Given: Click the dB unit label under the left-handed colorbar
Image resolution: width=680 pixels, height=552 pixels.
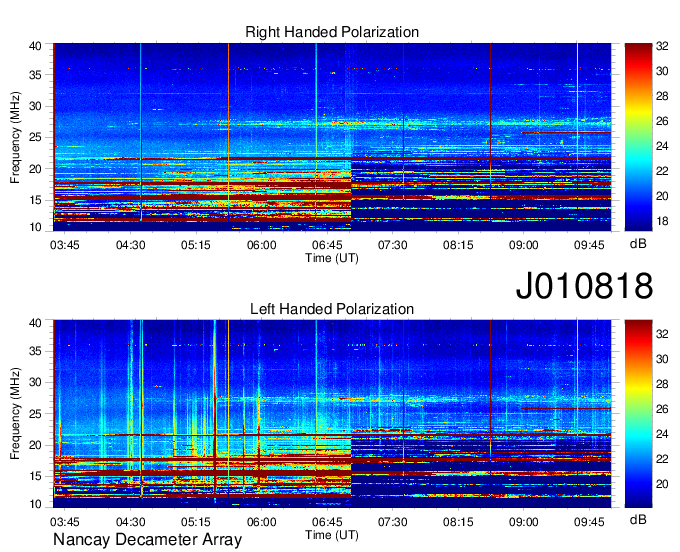Looking at the screenshot, I should [638, 519].
